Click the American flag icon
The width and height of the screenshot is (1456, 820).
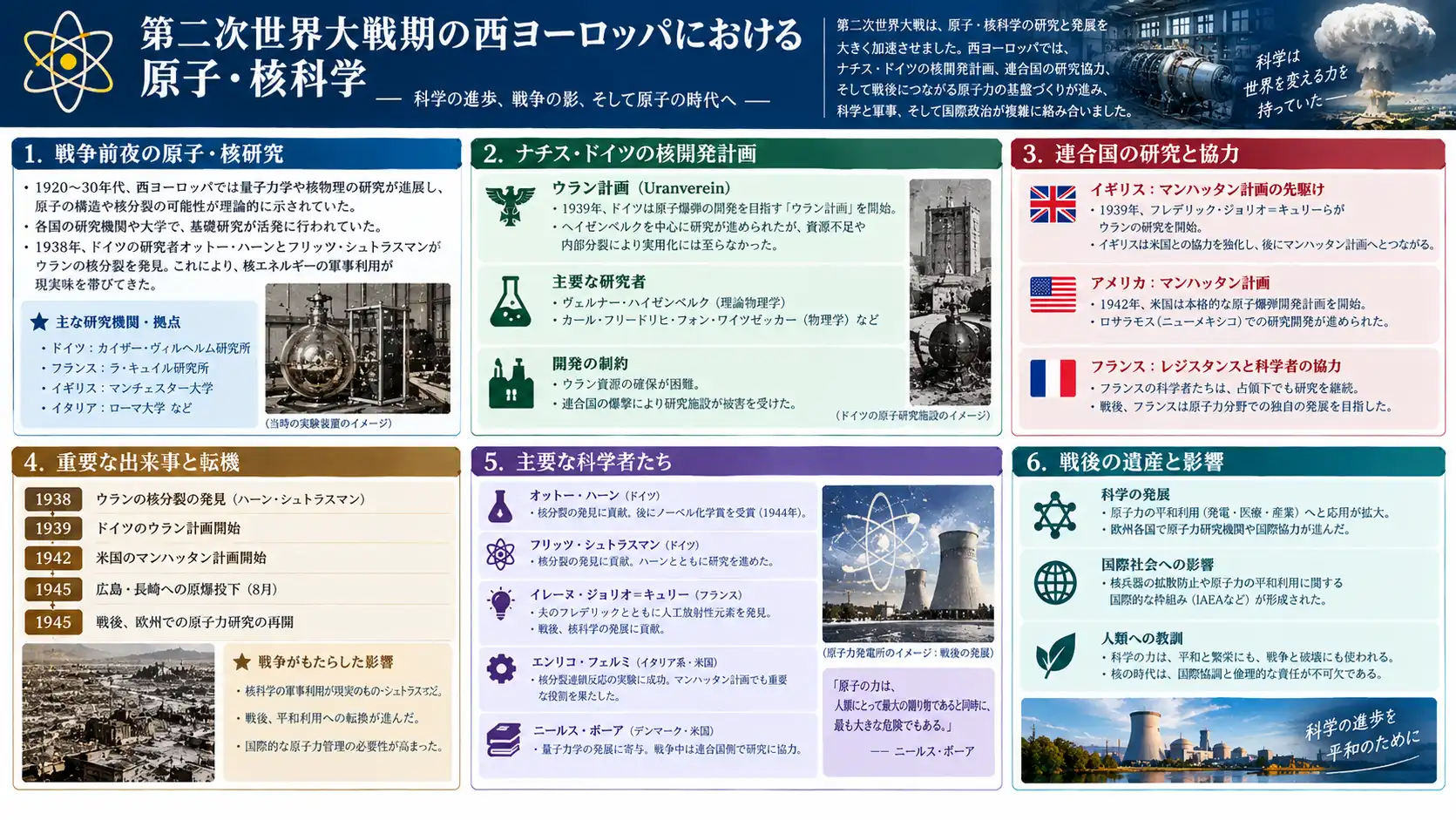coord(1053,295)
